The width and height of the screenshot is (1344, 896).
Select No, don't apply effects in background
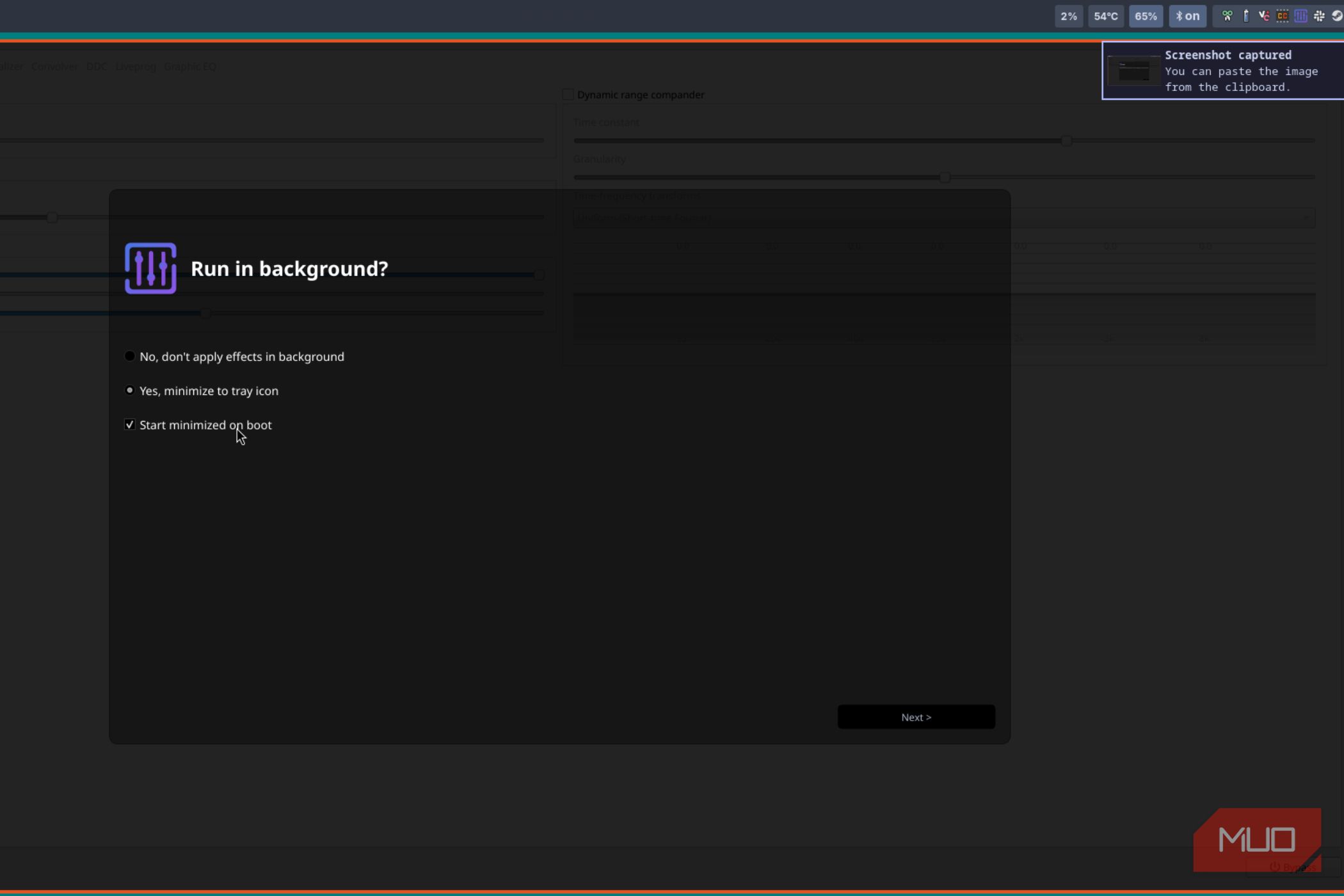tap(234, 356)
